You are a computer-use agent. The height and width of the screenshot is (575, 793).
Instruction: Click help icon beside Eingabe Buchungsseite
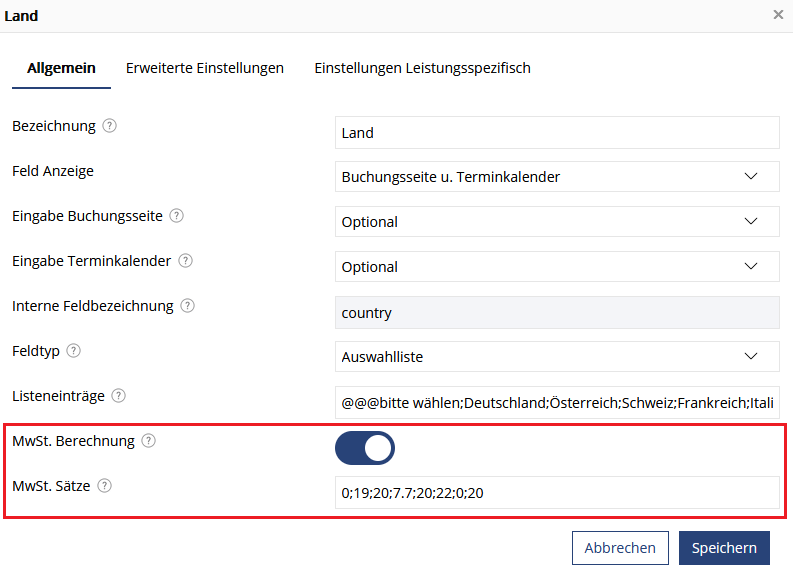coord(176,215)
